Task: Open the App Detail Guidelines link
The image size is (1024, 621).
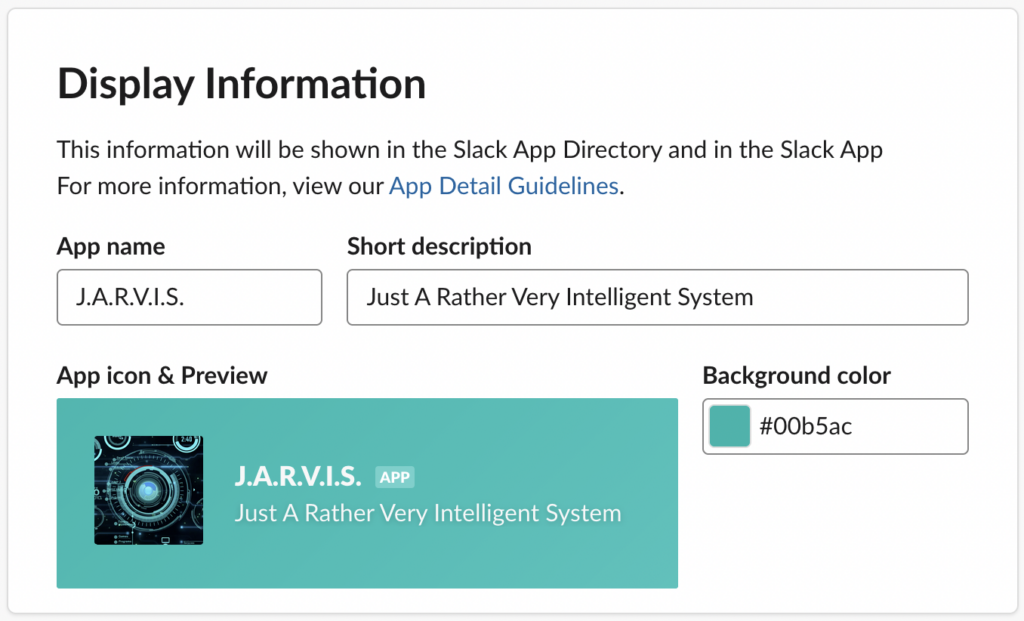Action: point(504,186)
